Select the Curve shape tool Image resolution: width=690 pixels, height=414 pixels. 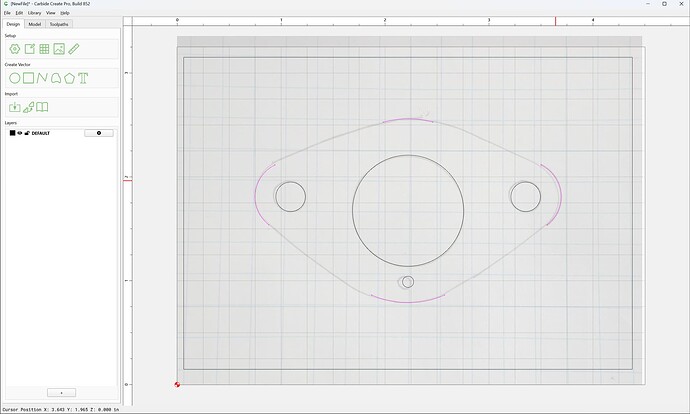pos(55,78)
